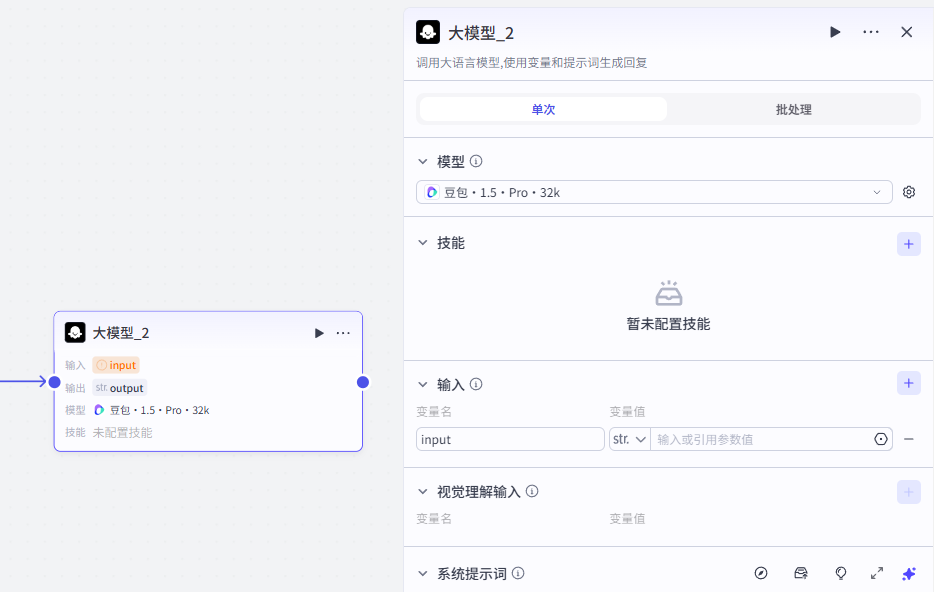Open the str. variable type dropdown
This screenshot has width=934, height=592.
pyautogui.click(x=629, y=439)
